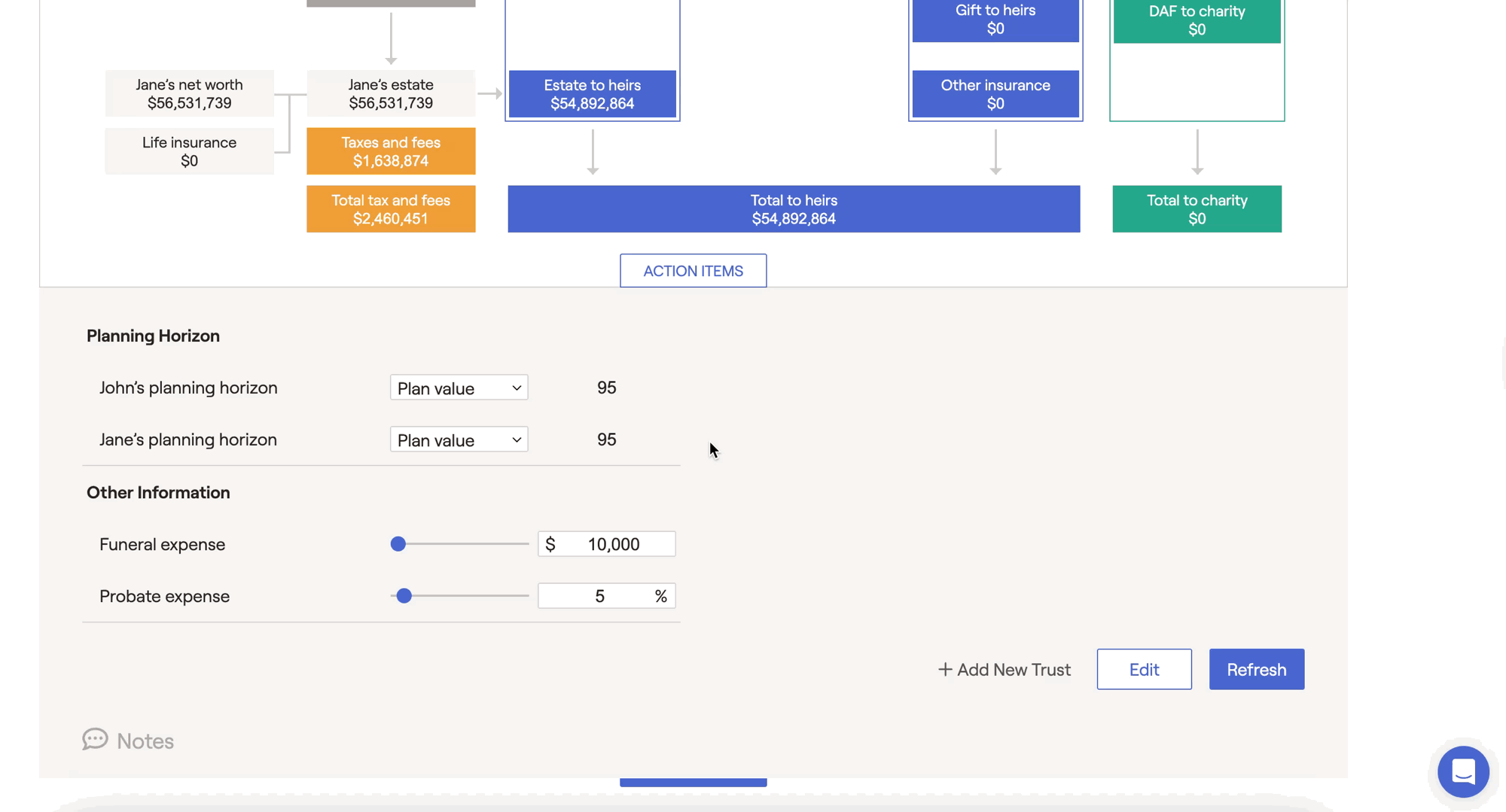Select the Other insurance box
Viewport: 1506px width, 812px height.
click(995, 94)
